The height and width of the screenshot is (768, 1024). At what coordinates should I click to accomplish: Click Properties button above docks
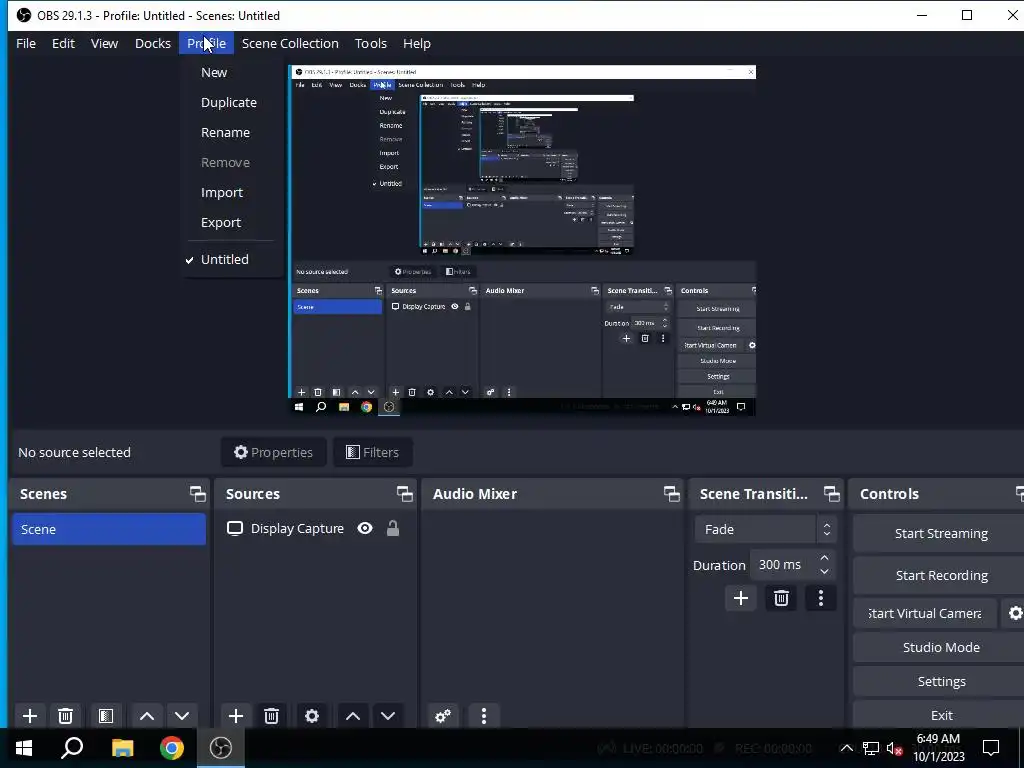point(274,452)
